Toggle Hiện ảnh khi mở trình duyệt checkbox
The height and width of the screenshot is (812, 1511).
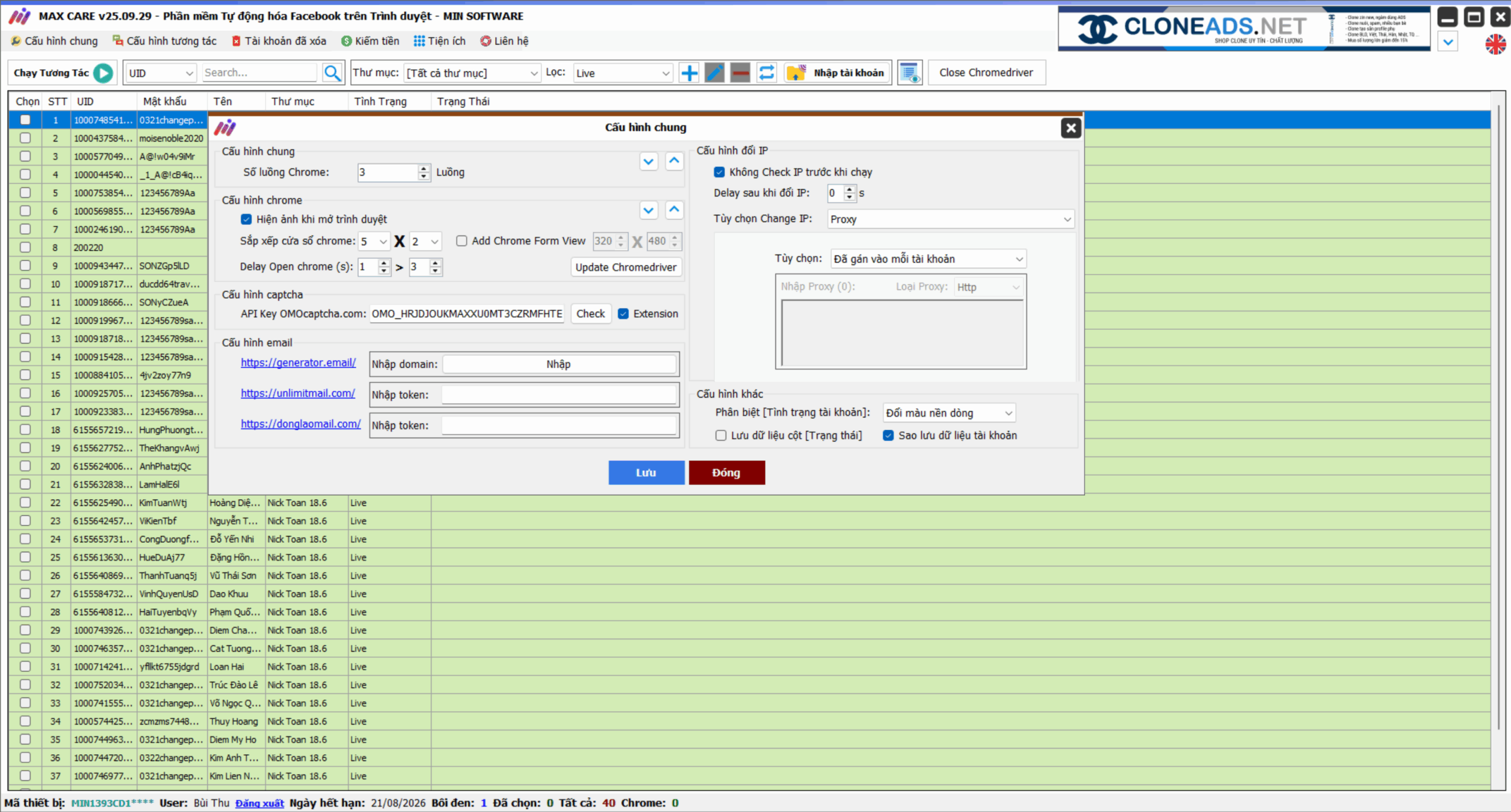pyautogui.click(x=246, y=219)
